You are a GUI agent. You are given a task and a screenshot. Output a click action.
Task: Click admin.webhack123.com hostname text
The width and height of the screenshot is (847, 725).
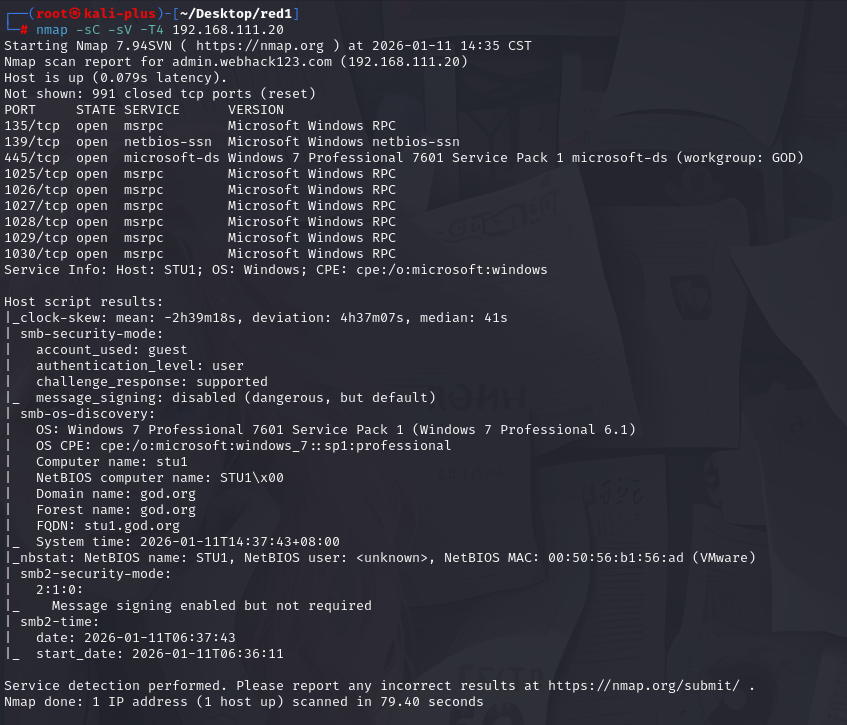tap(252, 62)
